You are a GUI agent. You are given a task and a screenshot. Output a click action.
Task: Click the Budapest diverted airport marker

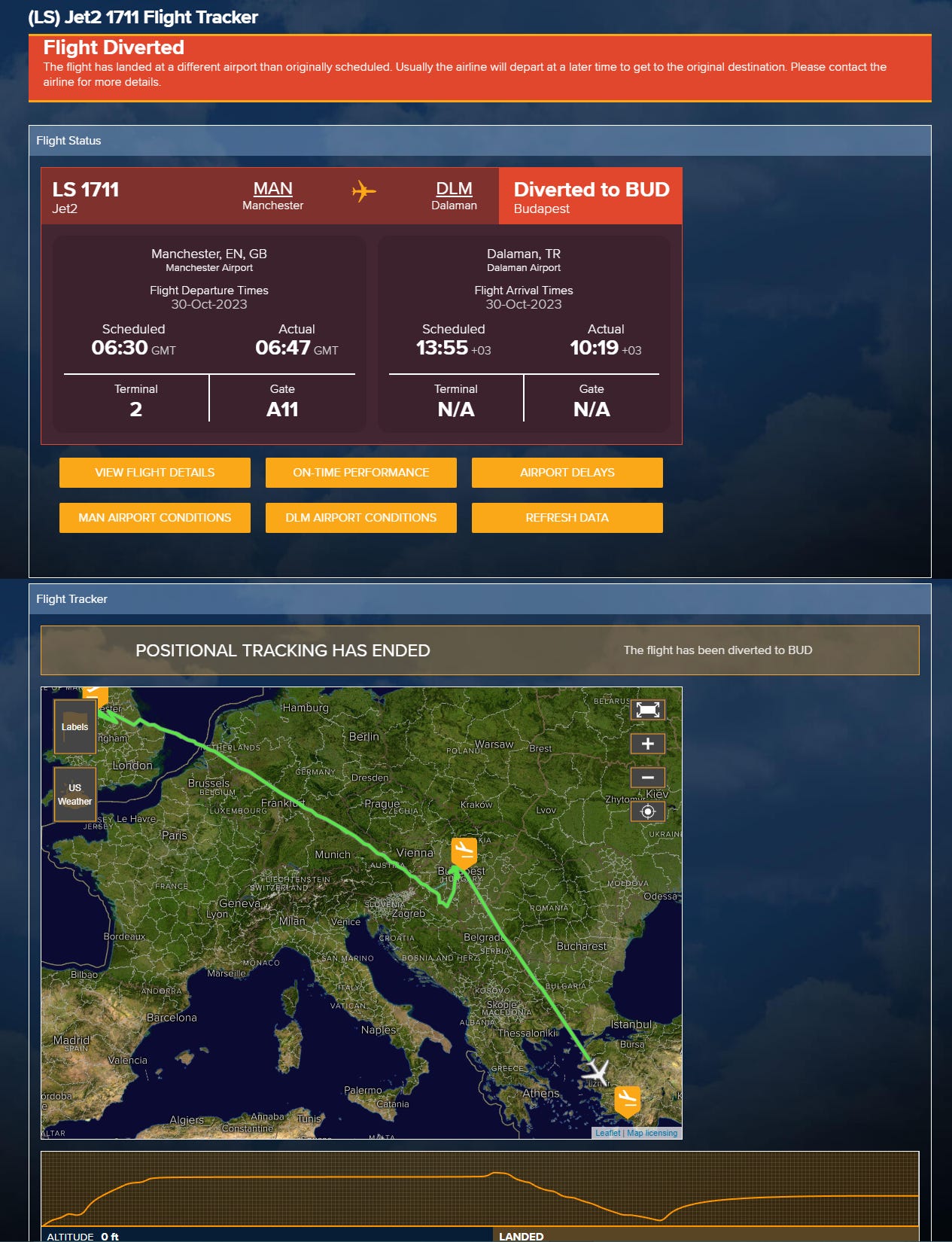pos(464,852)
